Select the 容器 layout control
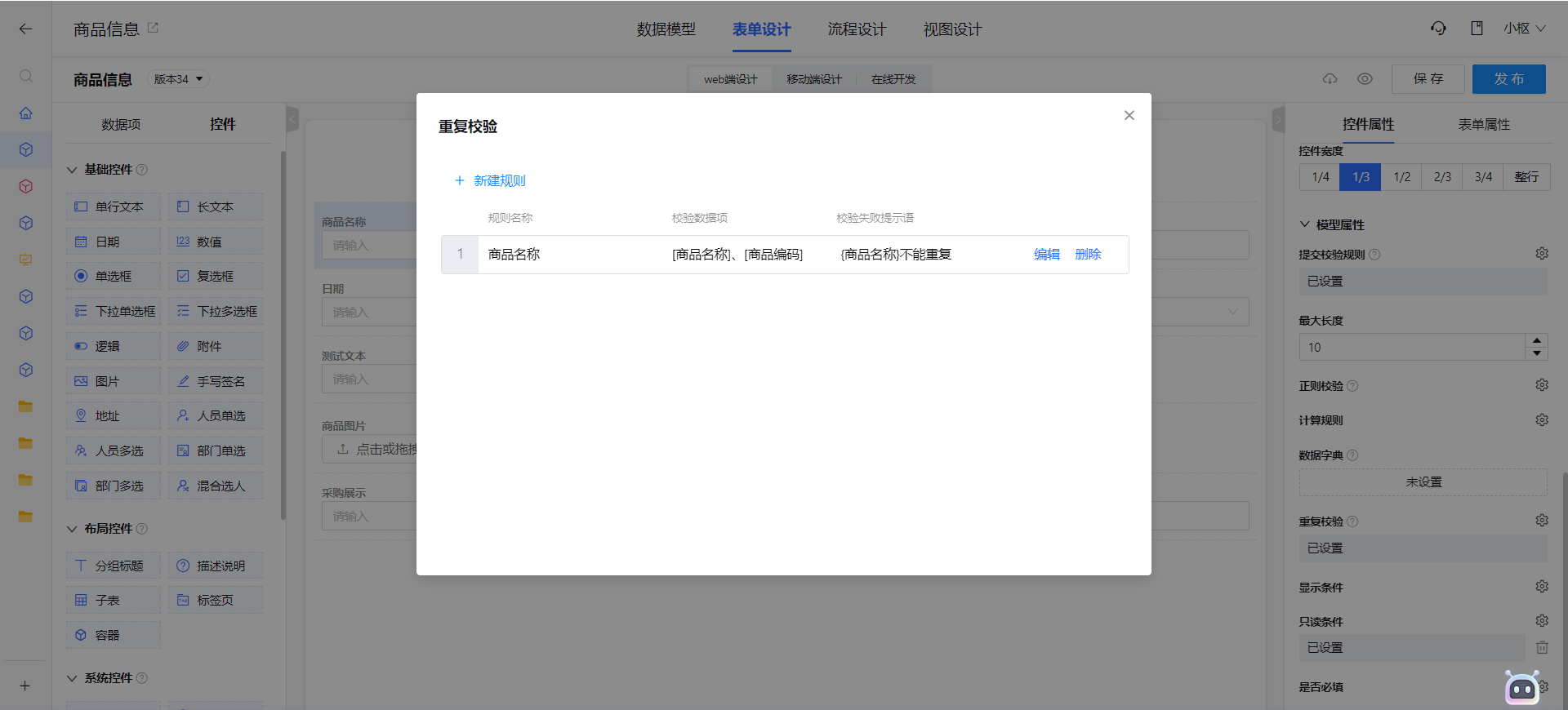Viewport: 1568px width, 710px height. (x=114, y=635)
